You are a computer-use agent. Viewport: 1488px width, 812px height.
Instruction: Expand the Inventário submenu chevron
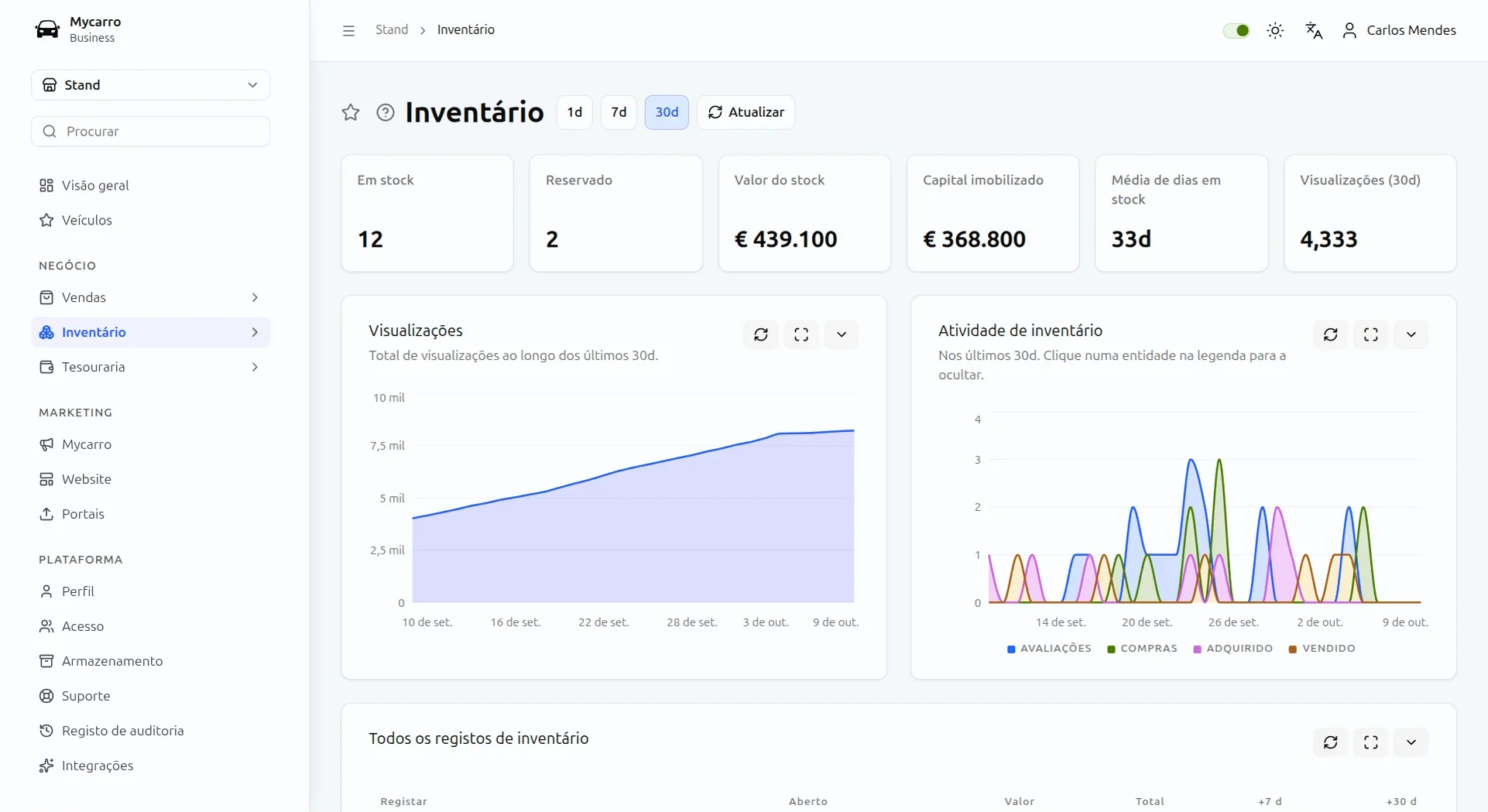[255, 332]
